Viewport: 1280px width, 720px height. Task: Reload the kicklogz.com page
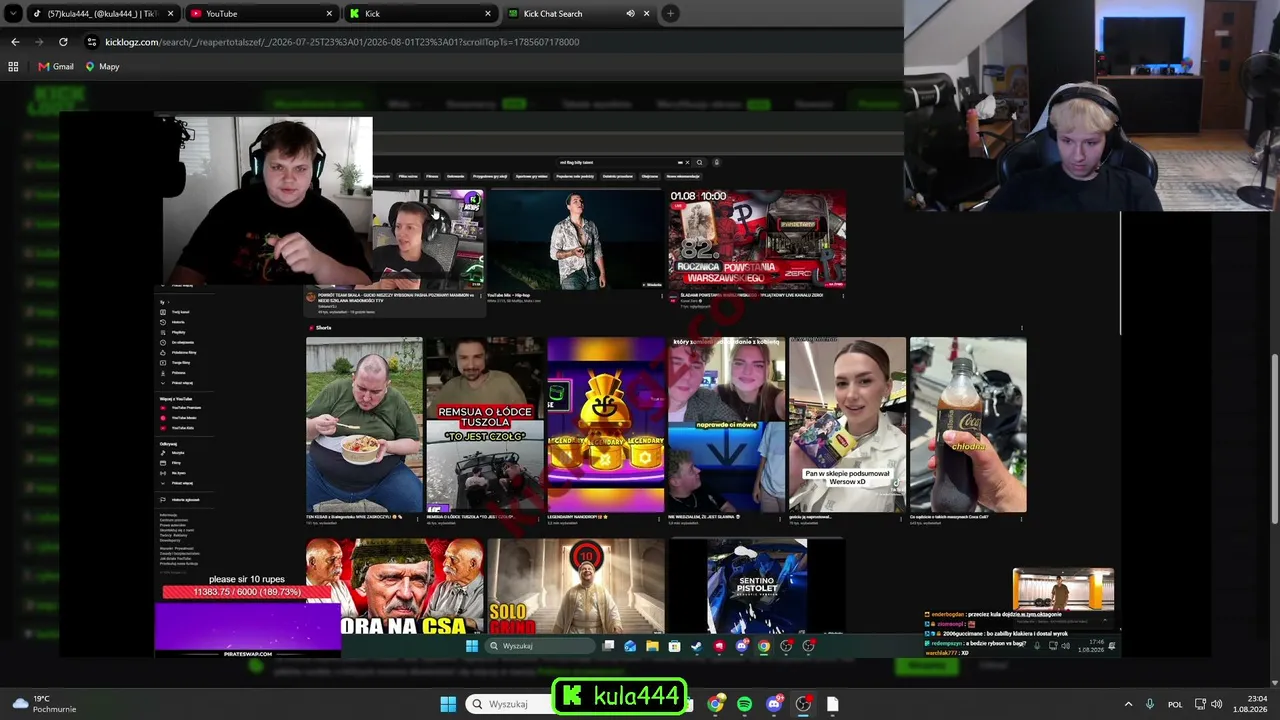63,42
